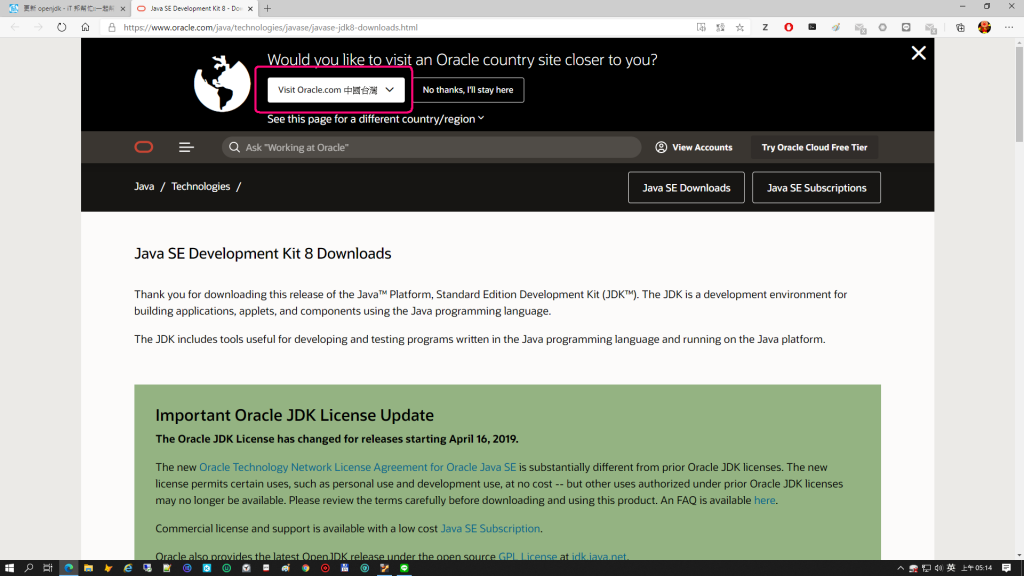Click the taskbar clock
Screen dimensions: 1024x576
pyautogui.click(x=976, y=568)
